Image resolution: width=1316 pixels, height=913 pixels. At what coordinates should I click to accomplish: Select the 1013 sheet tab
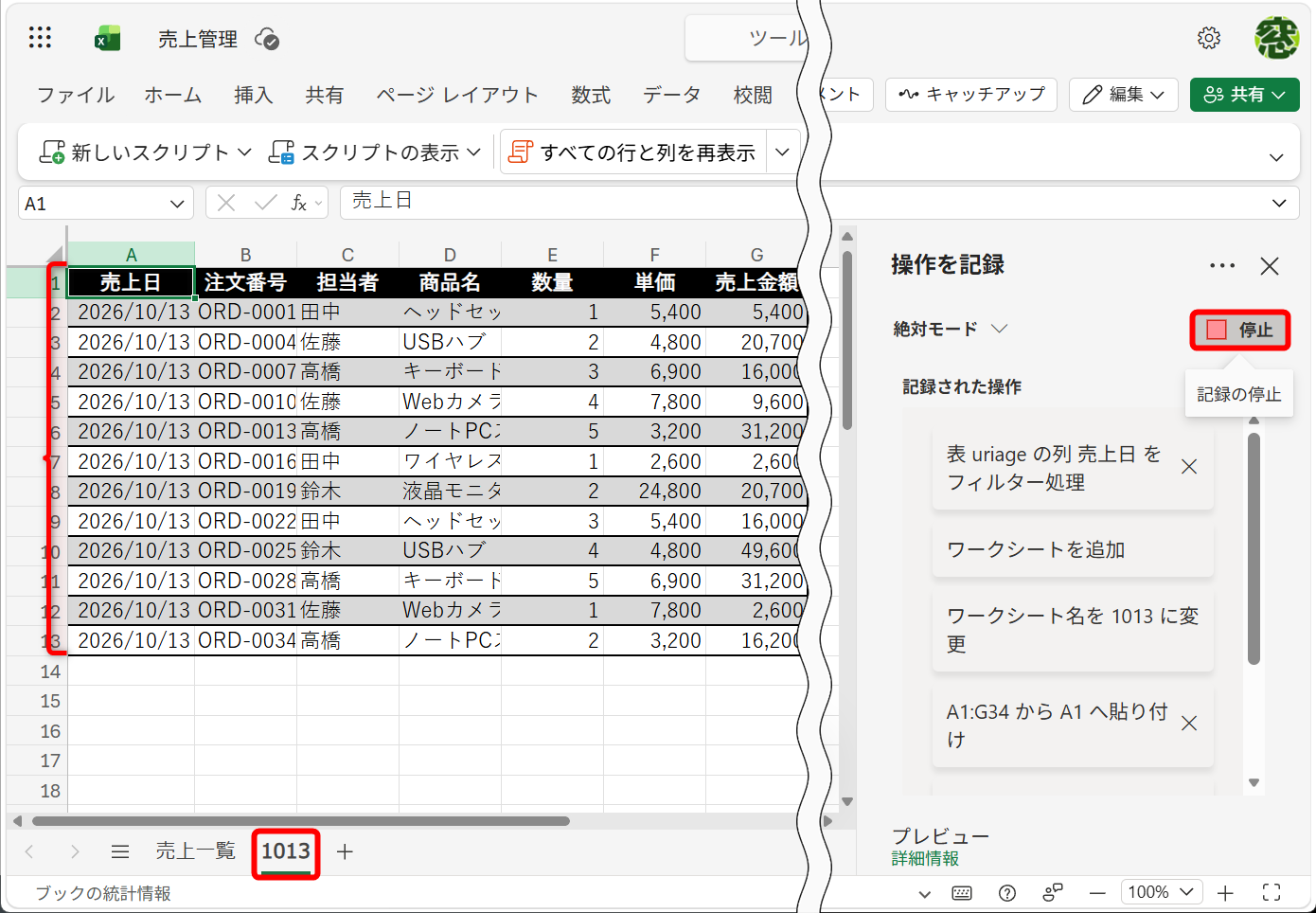[286, 851]
